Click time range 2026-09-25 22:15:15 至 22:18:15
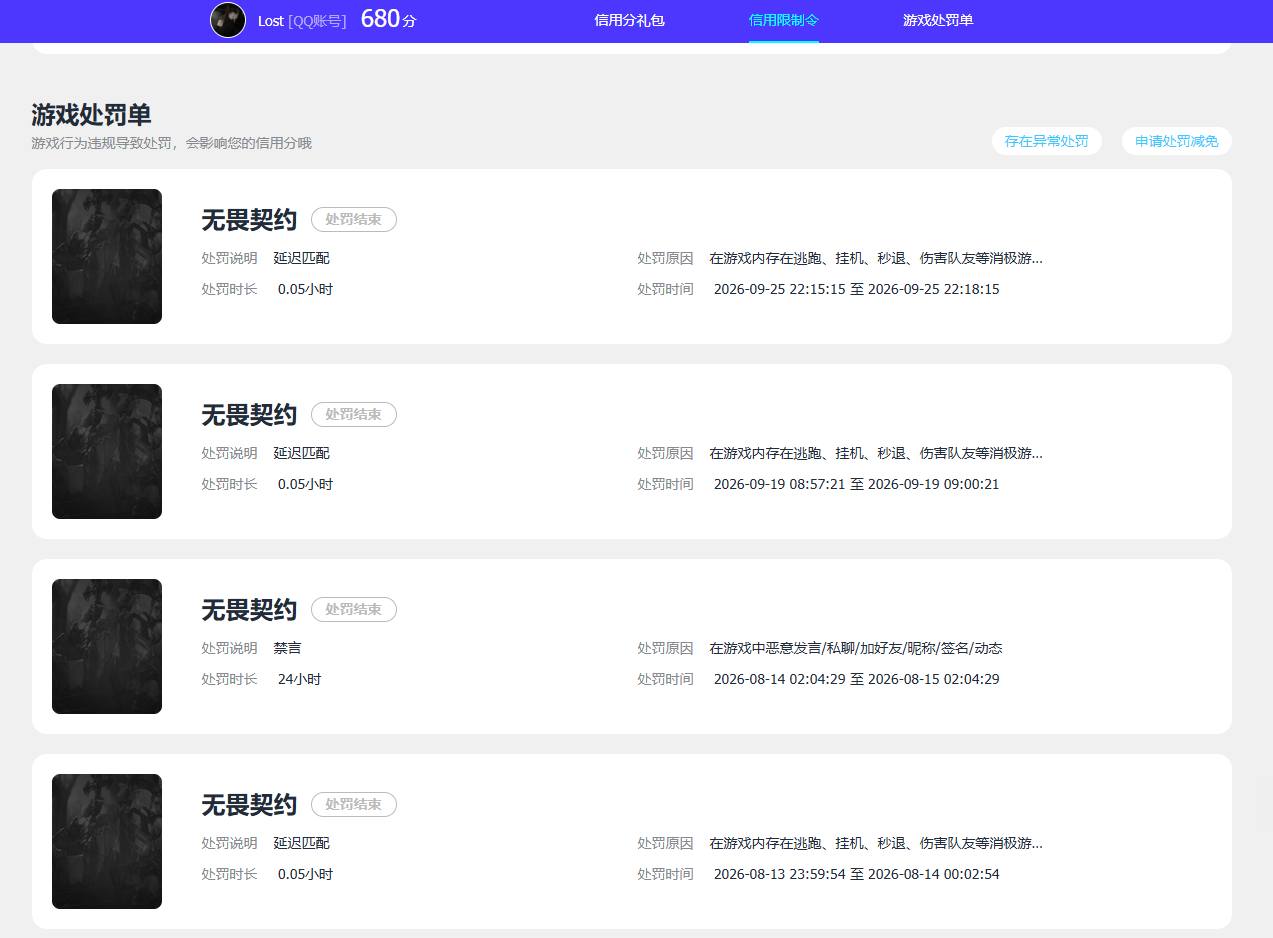The image size is (1273, 938). [x=856, y=289]
